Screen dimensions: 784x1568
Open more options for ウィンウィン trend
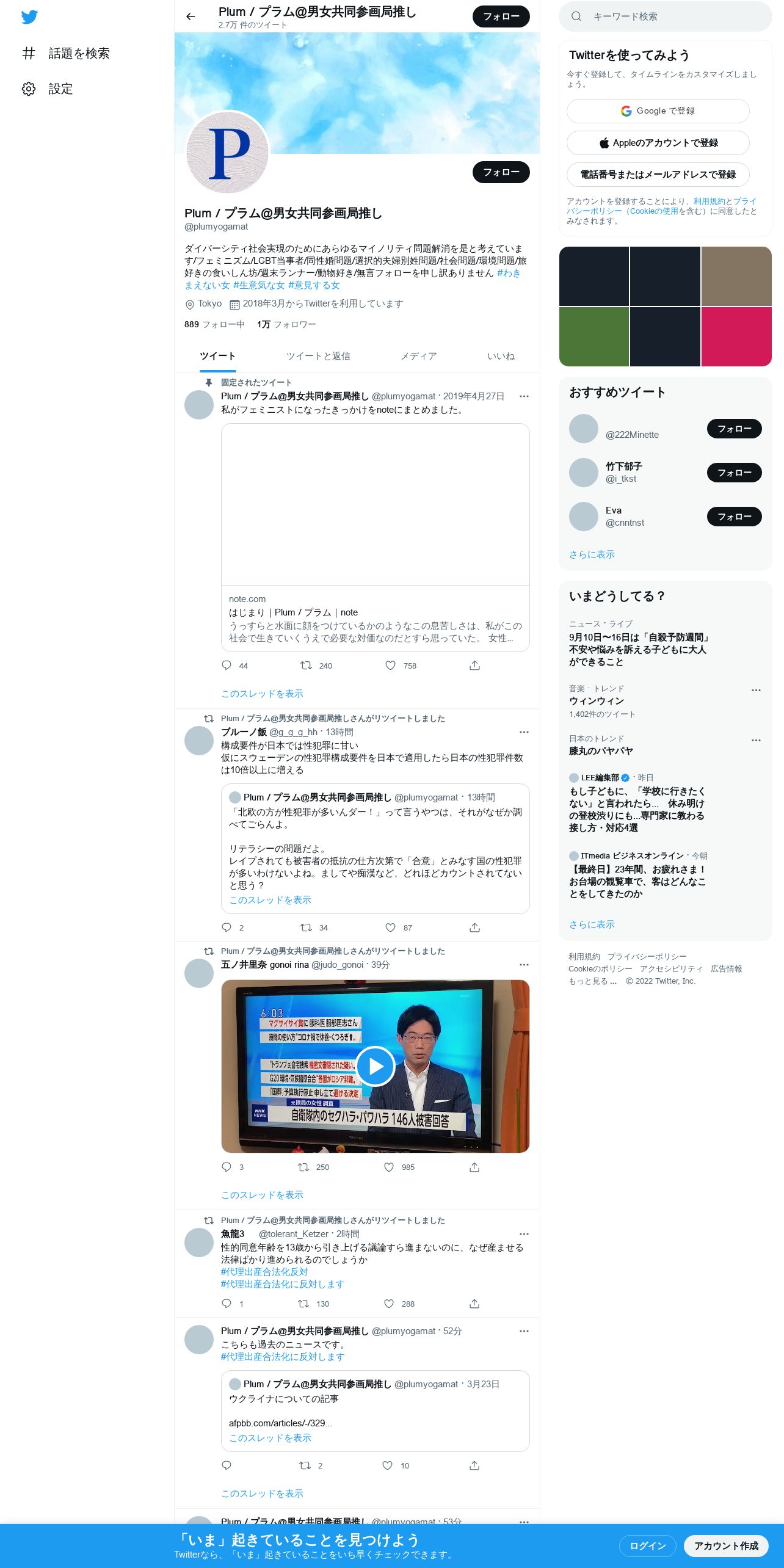pyautogui.click(x=756, y=690)
